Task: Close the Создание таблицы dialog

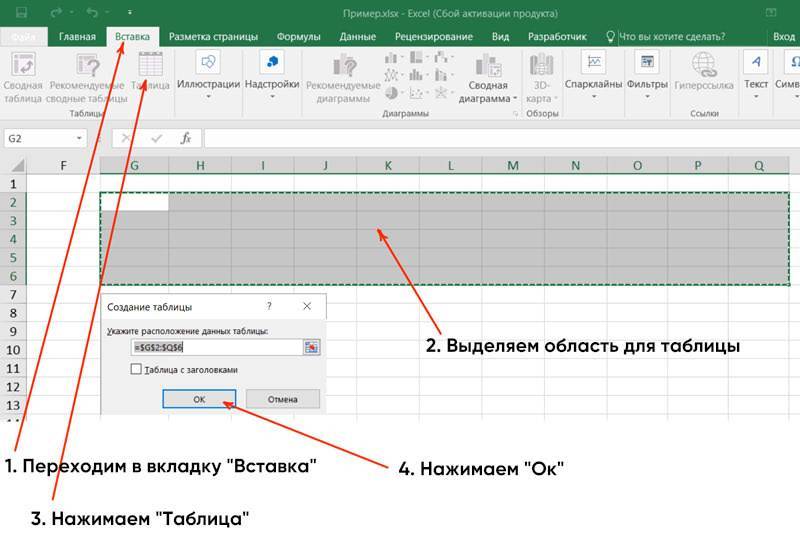Action: (307, 306)
